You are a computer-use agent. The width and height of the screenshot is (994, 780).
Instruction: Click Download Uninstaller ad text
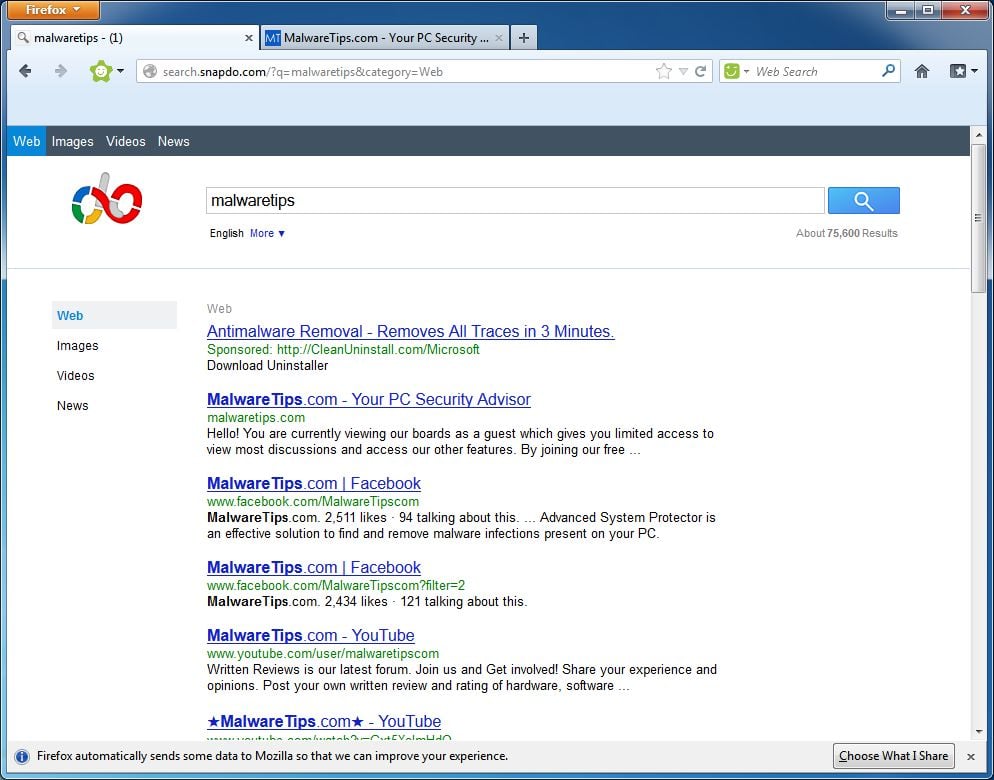tap(268, 366)
